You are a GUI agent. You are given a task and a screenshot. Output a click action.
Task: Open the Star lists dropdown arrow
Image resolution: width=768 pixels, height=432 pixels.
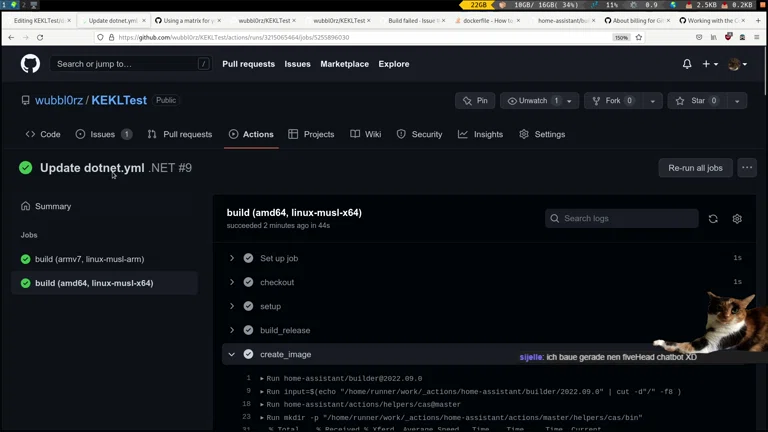pyautogui.click(x=737, y=100)
